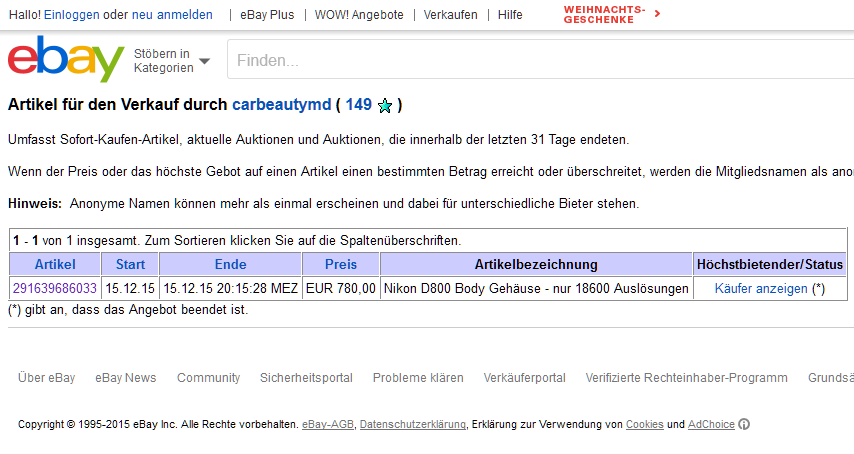Image resolution: width=854 pixels, height=454 pixels.
Task: Open seller profile carbeautymd
Action: tap(281, 105)
